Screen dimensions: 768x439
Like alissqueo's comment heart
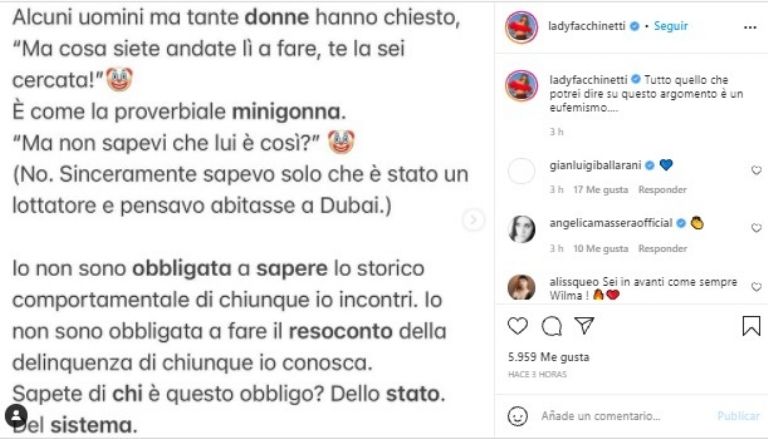pyautogui.click(x=756, y=287)
